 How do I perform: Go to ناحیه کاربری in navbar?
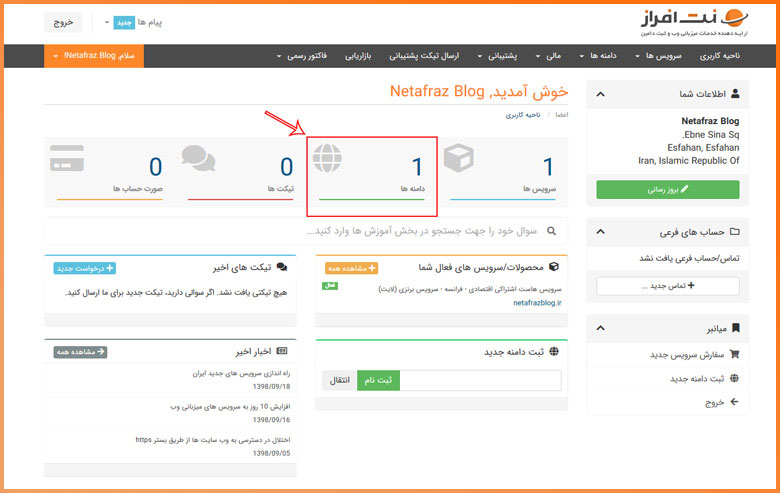[719, 56]
